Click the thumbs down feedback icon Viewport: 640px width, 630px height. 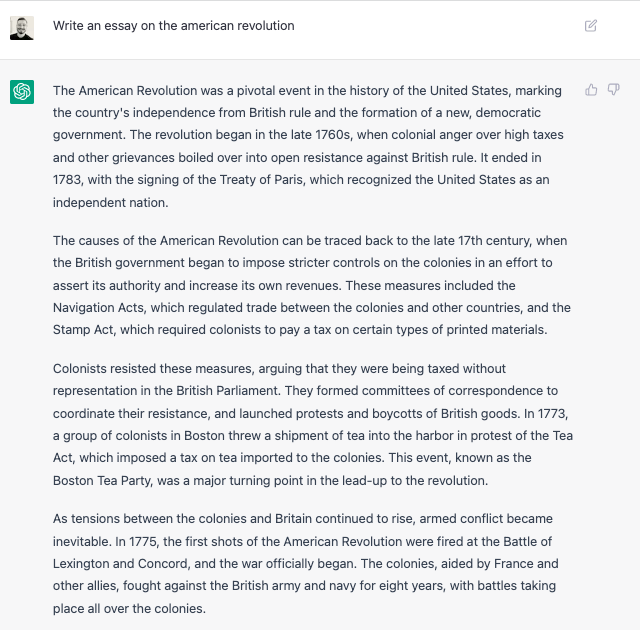click(x=614, y=90)
